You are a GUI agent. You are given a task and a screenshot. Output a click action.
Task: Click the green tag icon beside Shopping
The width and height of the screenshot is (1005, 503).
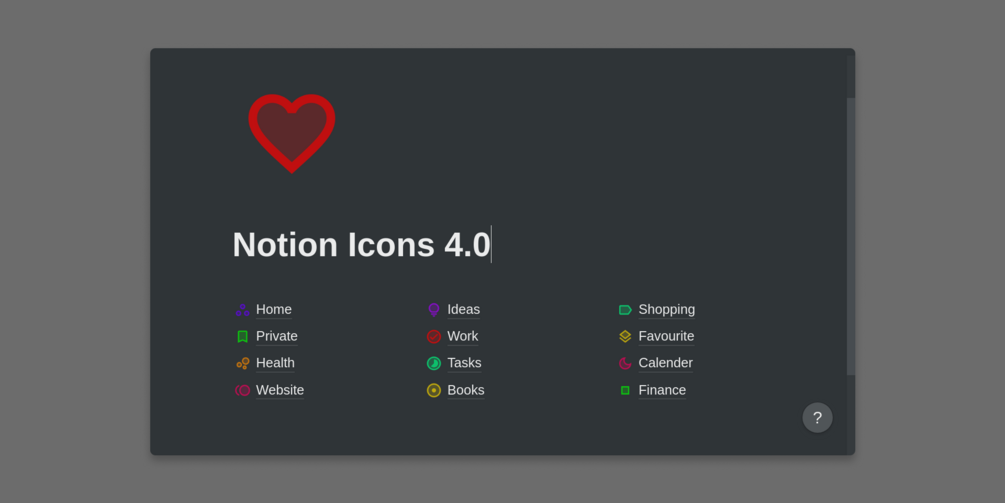tap(625, 310)
